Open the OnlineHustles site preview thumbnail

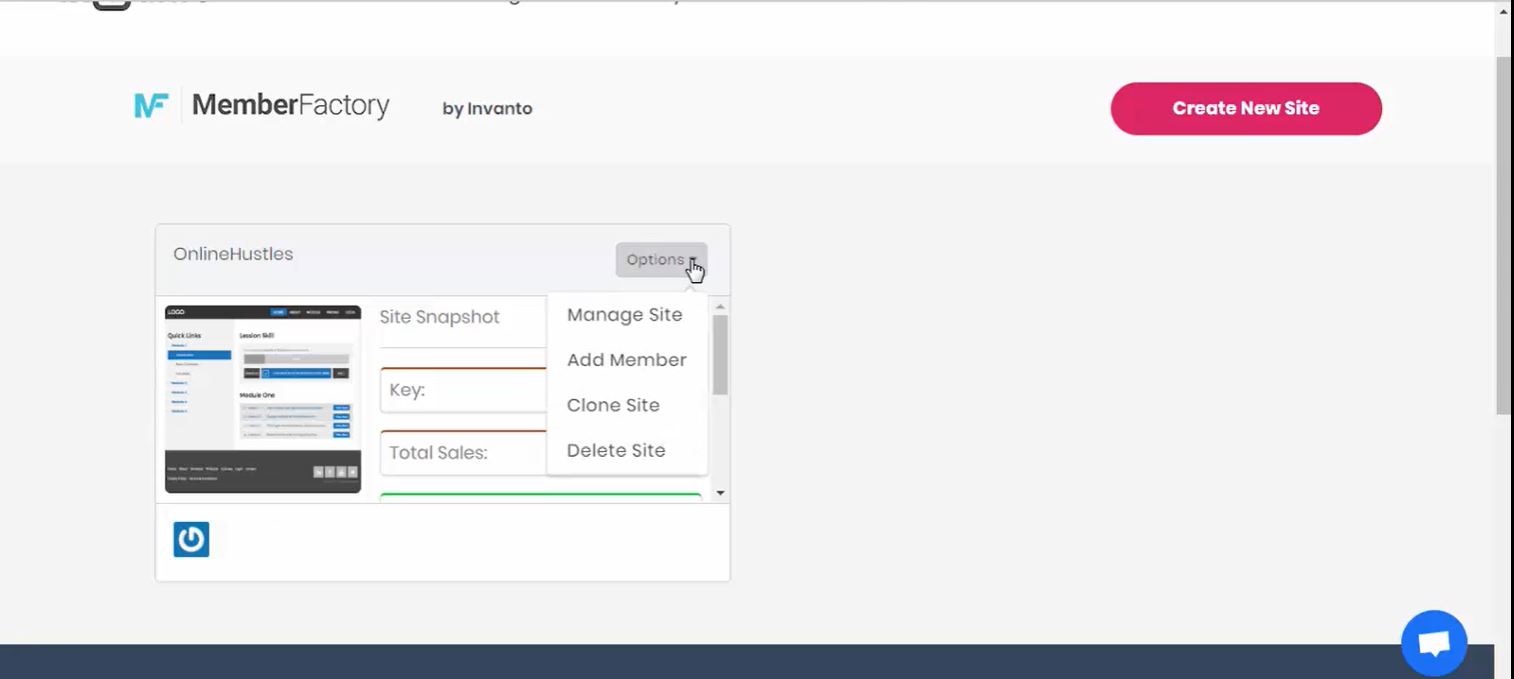tap(263, 399)
